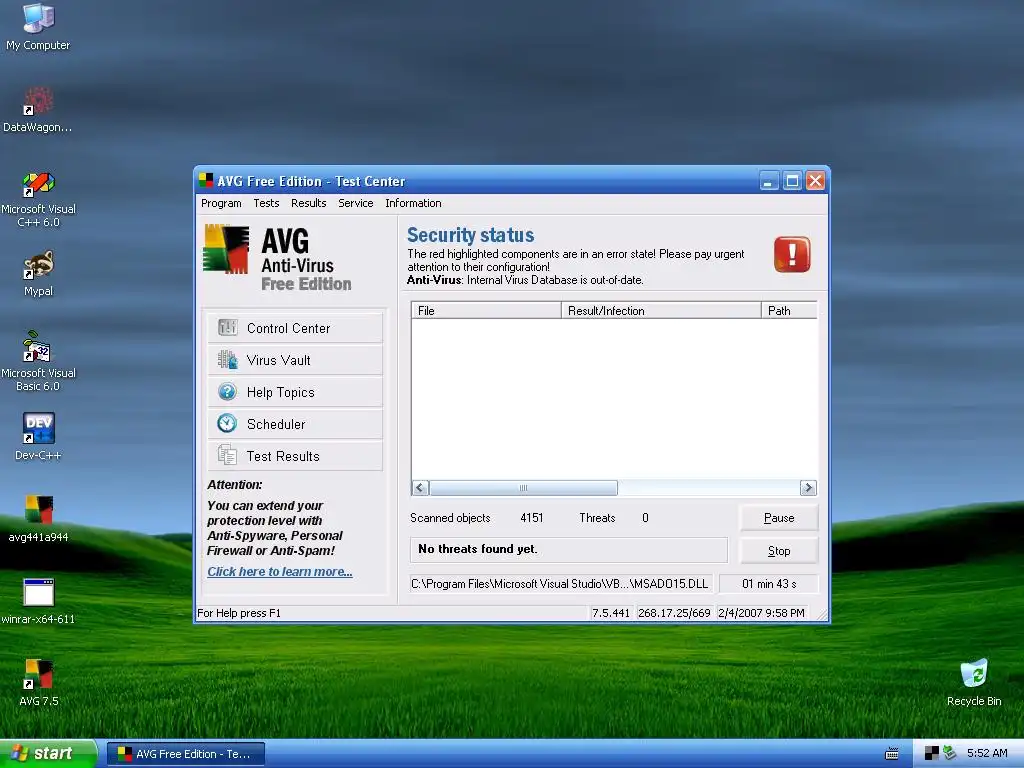Click the AVG logo in the sidebar
1024x768 pixels.
pos(226,249)
